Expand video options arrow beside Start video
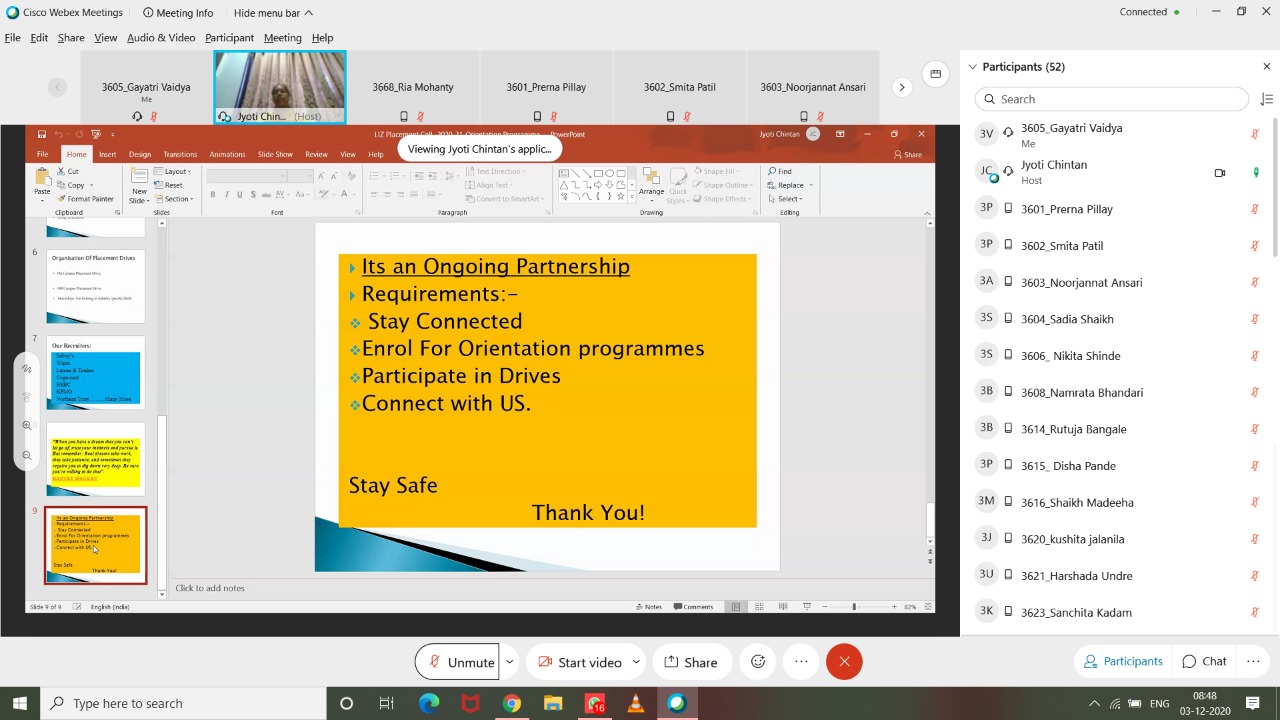 (636, 662)
